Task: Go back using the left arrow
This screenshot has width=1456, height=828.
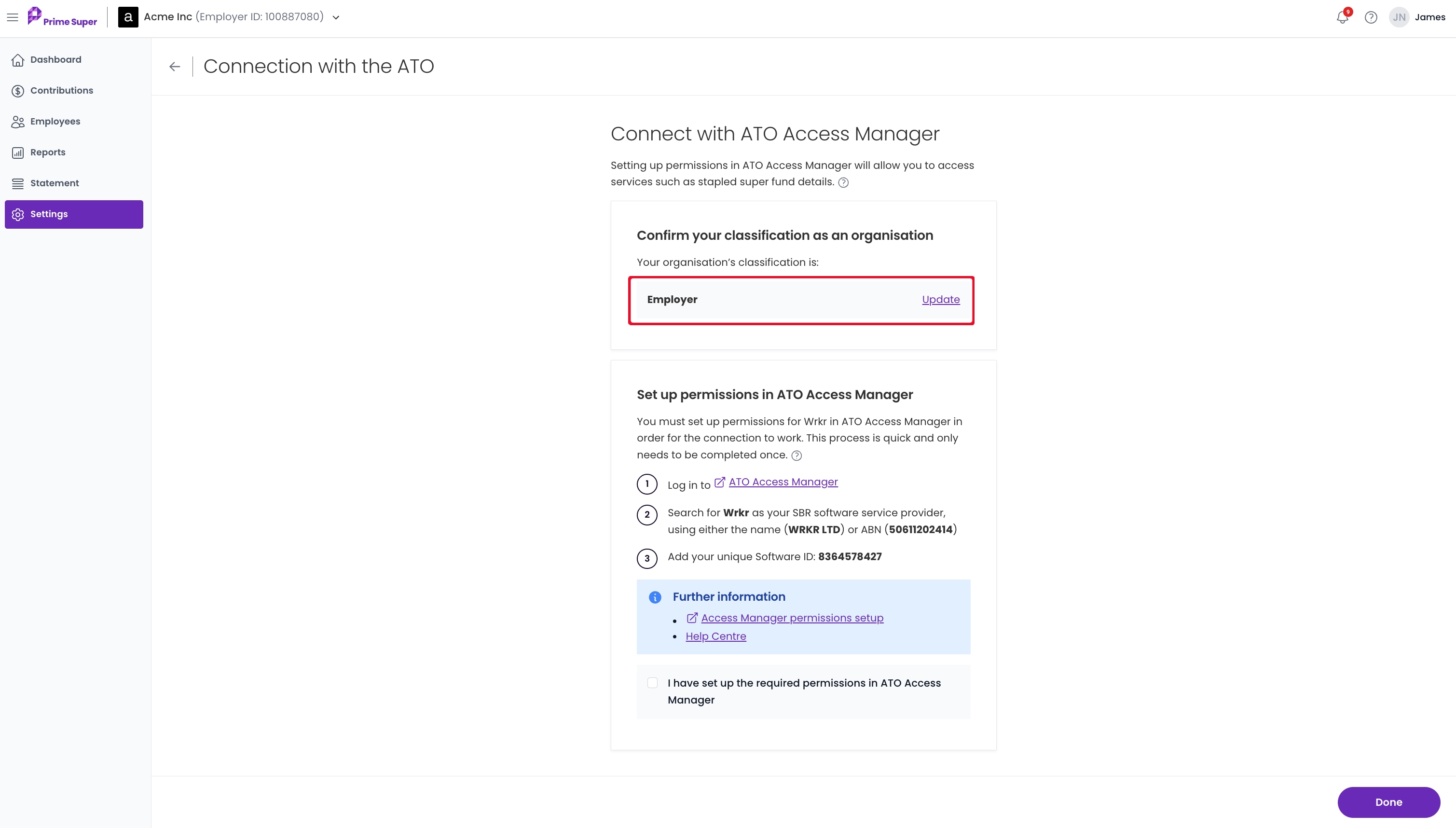Action: [x=175, y=67]
